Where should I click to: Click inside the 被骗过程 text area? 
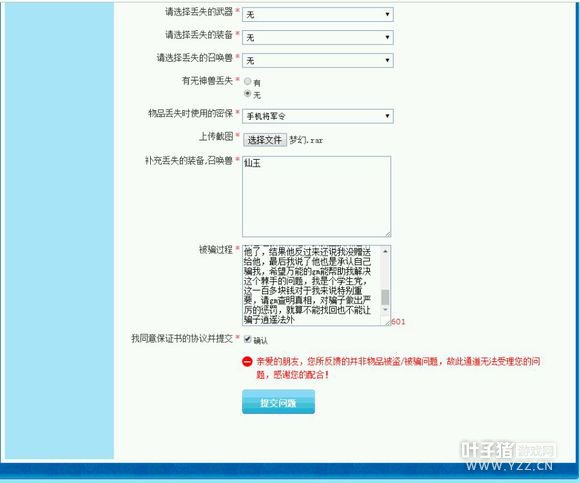click(x=311, y=285)
